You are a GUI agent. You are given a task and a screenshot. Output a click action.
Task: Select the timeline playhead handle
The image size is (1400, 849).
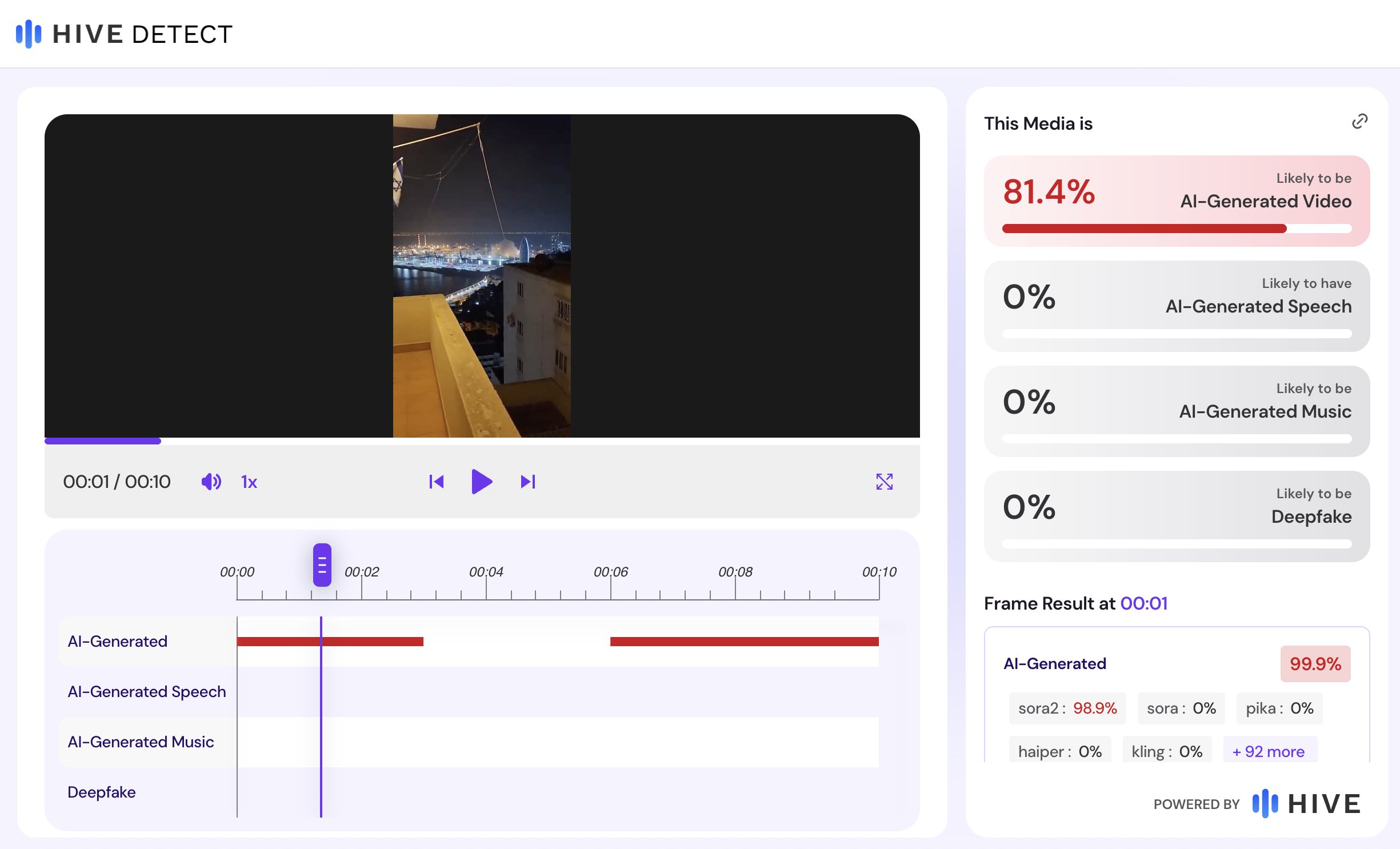[322, 564]
